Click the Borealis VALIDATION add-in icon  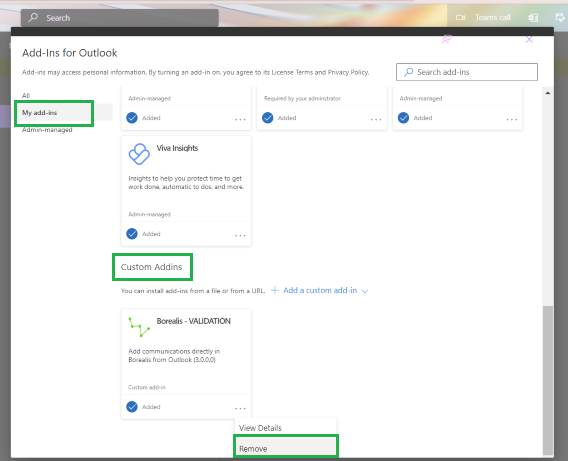(x=139, y=327)
